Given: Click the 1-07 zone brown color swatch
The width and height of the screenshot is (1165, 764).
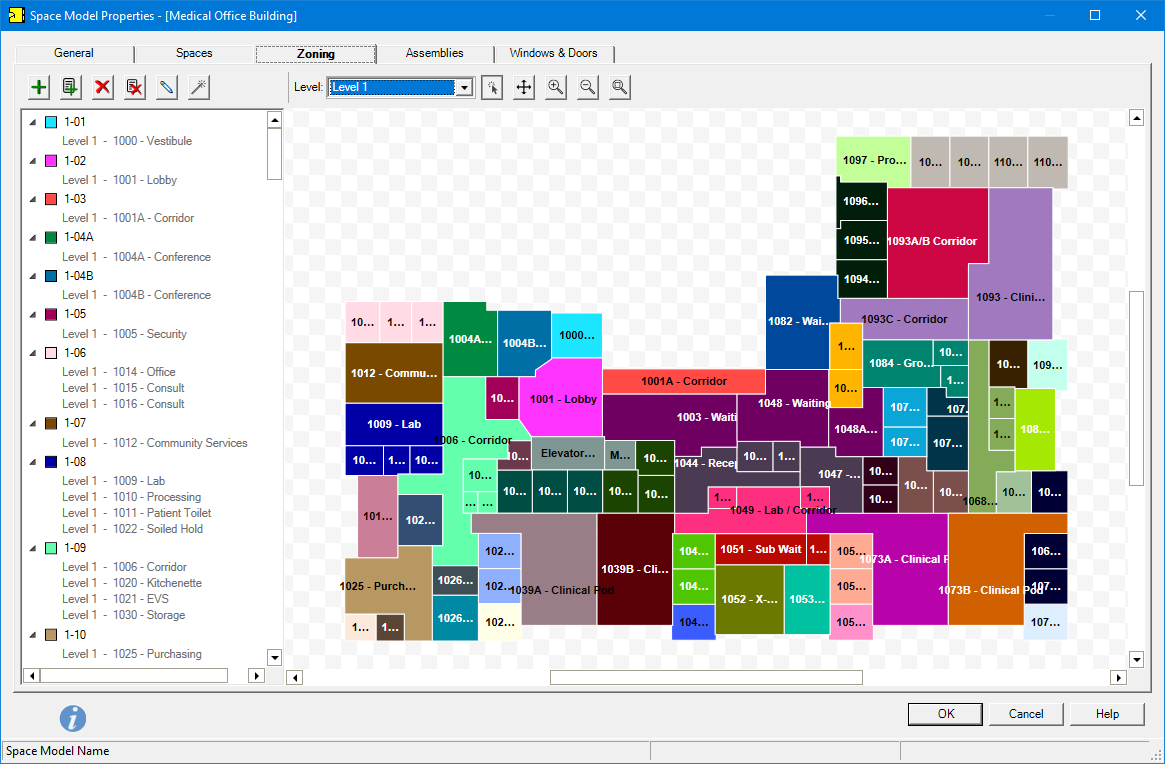Looking at the screenshot, I should tap(51, 423).
